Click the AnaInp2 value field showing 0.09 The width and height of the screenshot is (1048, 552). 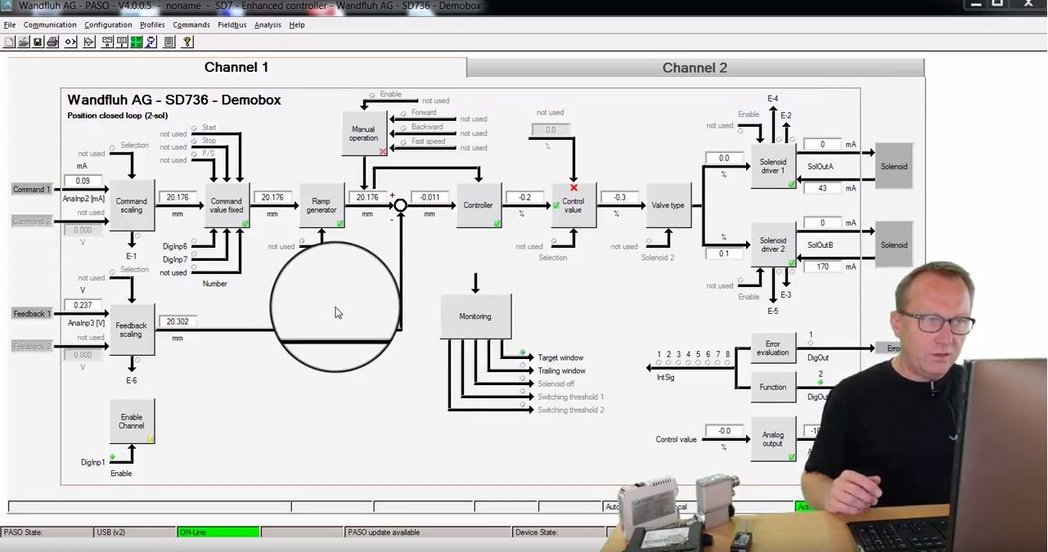click(x=83, y=181)
